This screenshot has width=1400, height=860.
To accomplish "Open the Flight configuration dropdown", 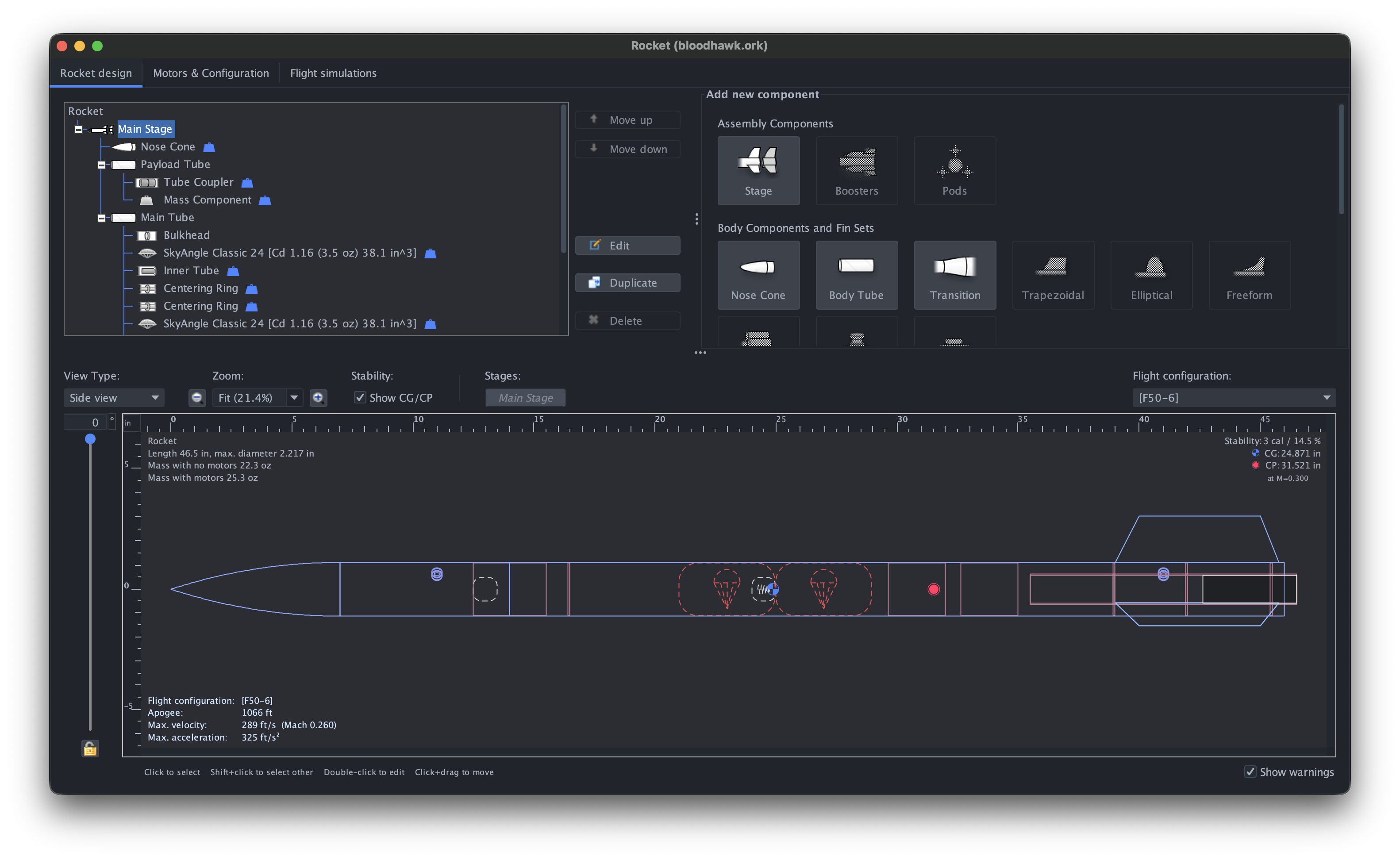I will coord(1234,398).
